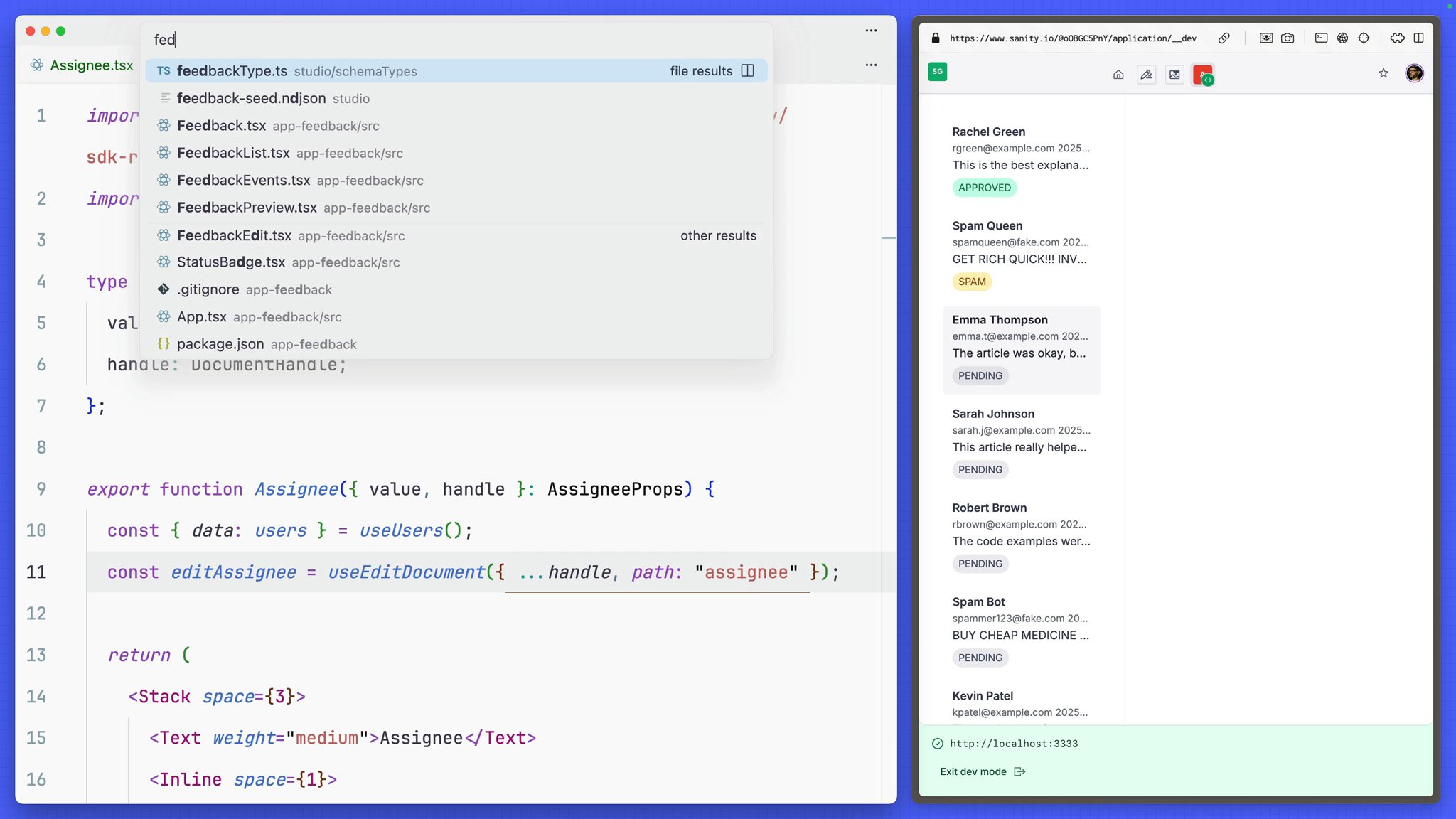The image size is (1456, 819).
Task: Click the macOS green zoom button of editor
Action: click(x=61, y=31)
